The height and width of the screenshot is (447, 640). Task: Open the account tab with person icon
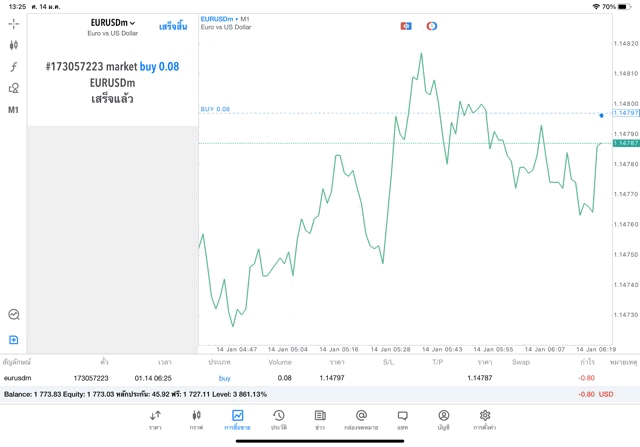(x=444, y=420)
